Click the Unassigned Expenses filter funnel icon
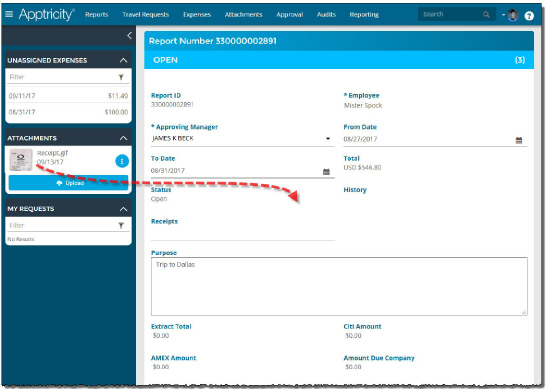The height and width of the screenshot is (389, 548). pos(121,77)
